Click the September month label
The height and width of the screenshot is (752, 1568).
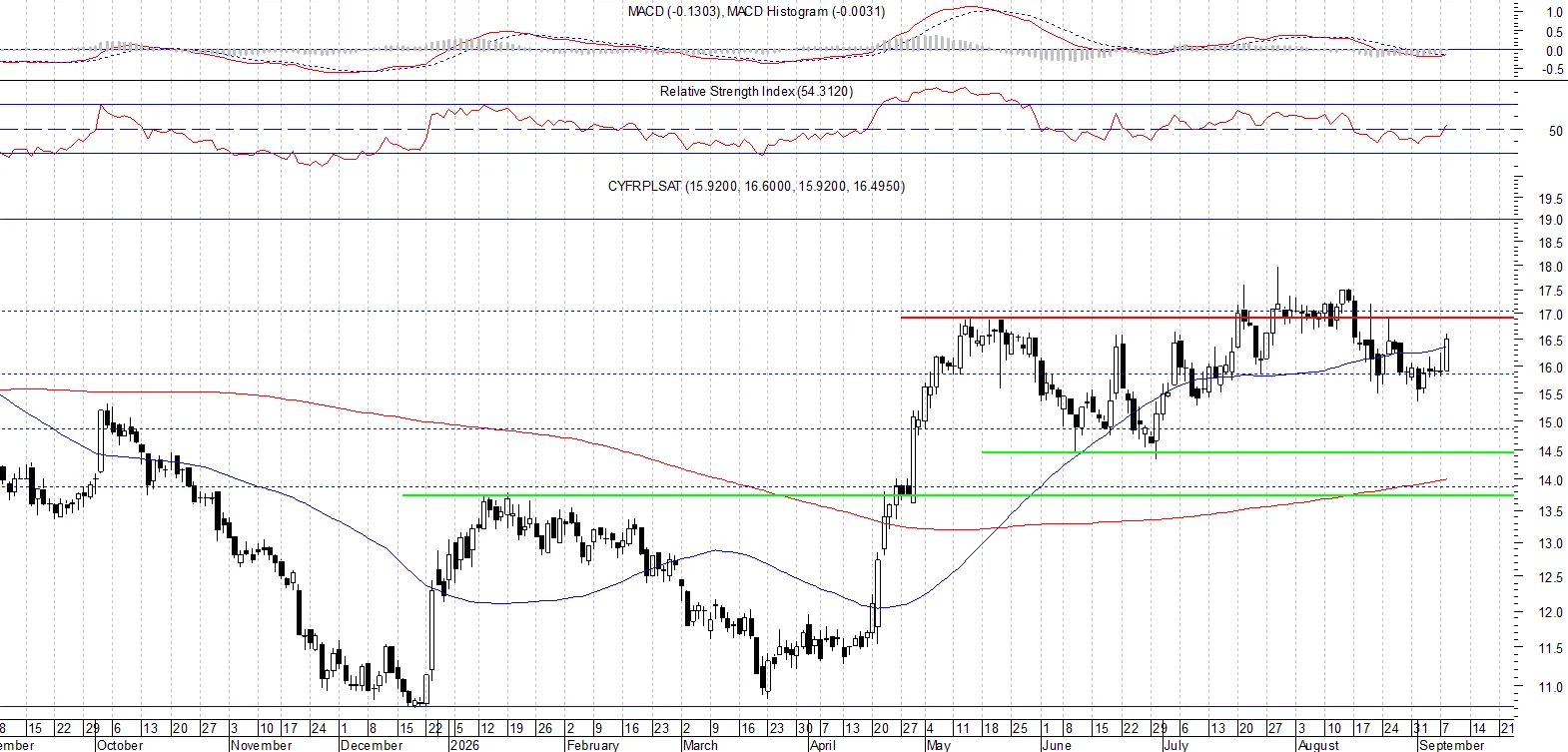click(1451, 745)
